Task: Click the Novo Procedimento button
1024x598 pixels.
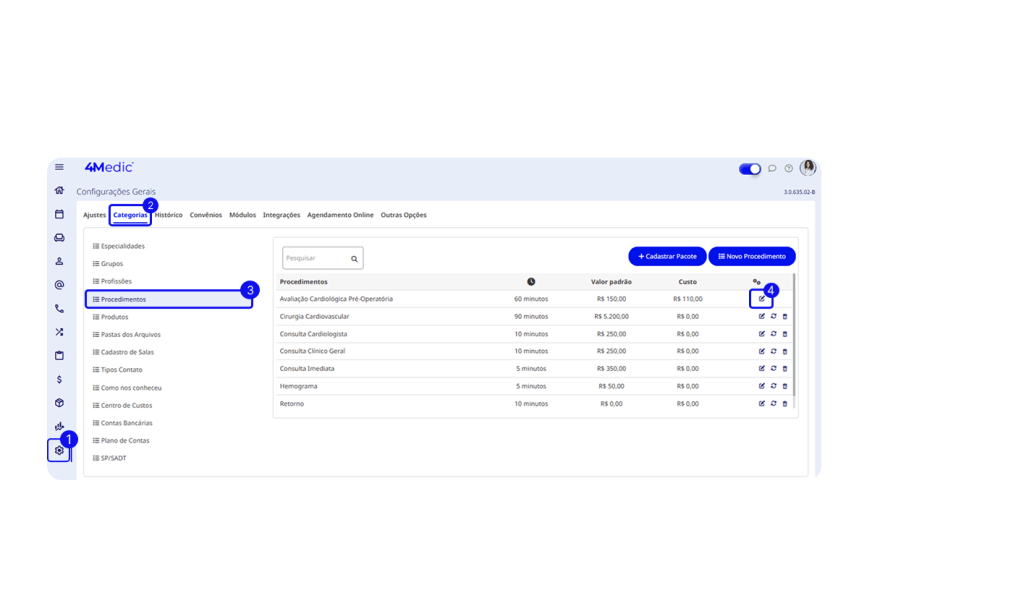Action: coord(752,257)
